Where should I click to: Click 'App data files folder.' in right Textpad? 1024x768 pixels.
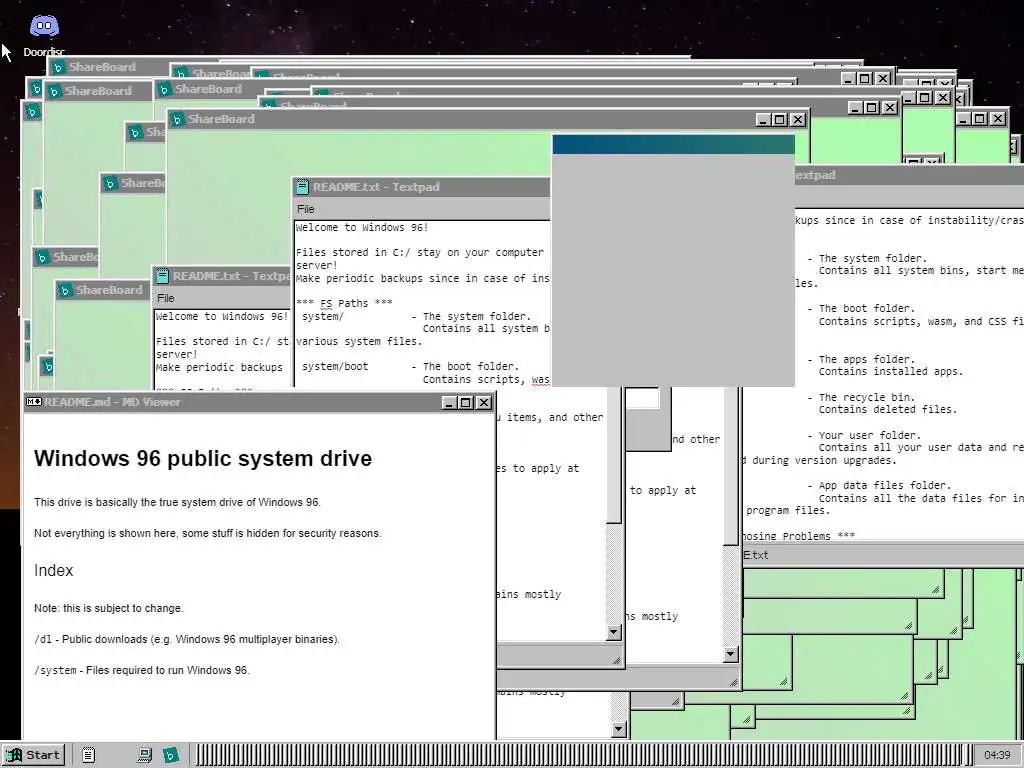pyautogui.click(x=885, y=485)
